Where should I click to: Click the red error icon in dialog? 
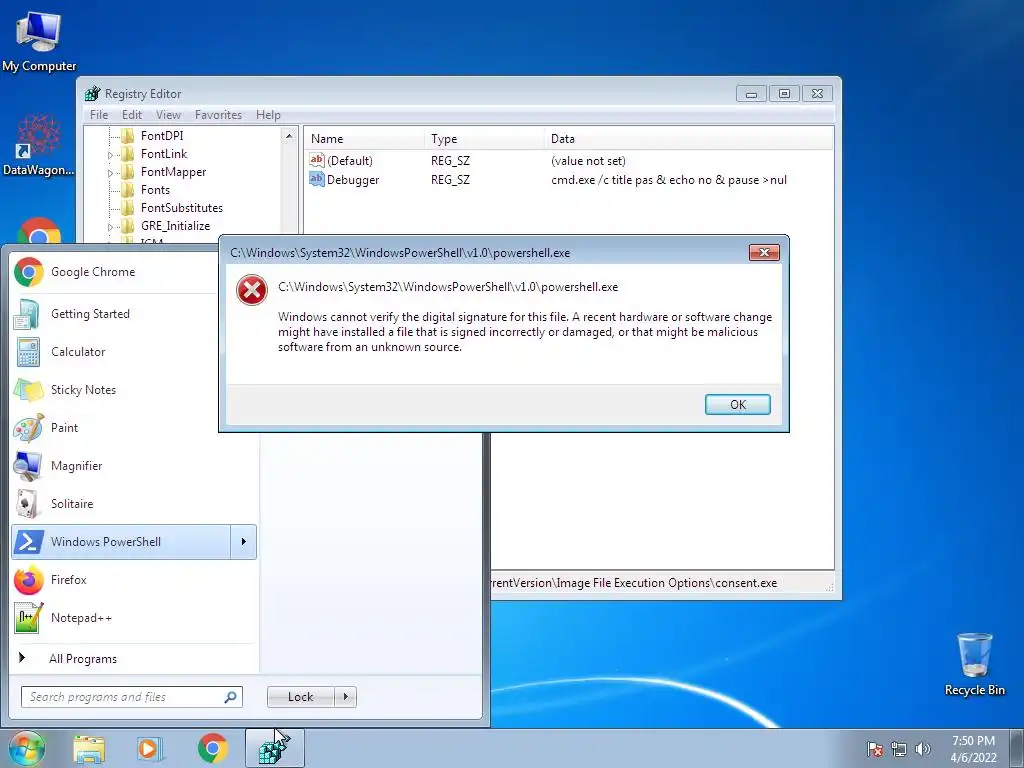point(252,290)
